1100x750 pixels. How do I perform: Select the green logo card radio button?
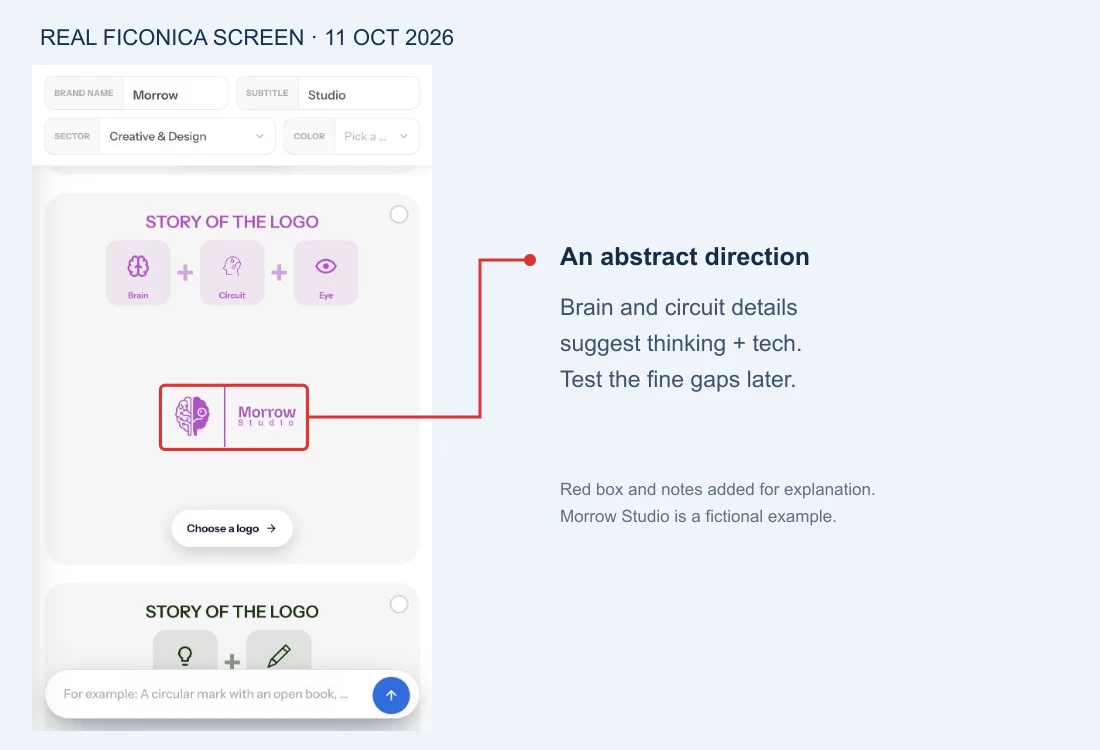399,604
